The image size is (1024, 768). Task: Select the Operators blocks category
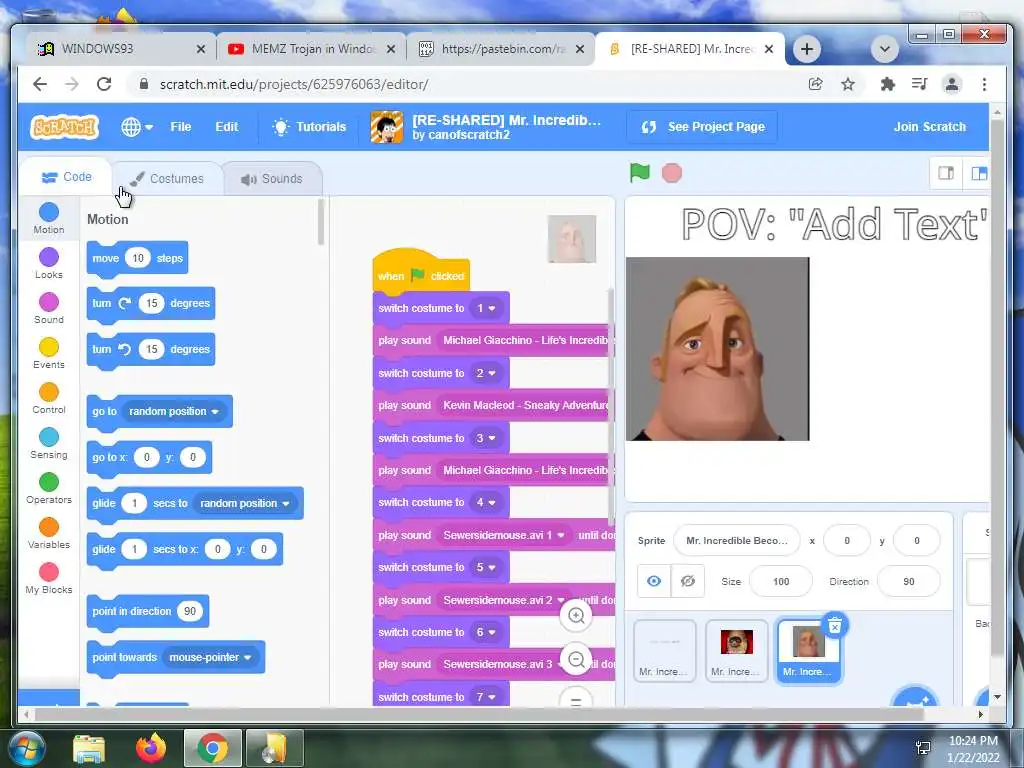pyautogui.click(x=49, y=488)
